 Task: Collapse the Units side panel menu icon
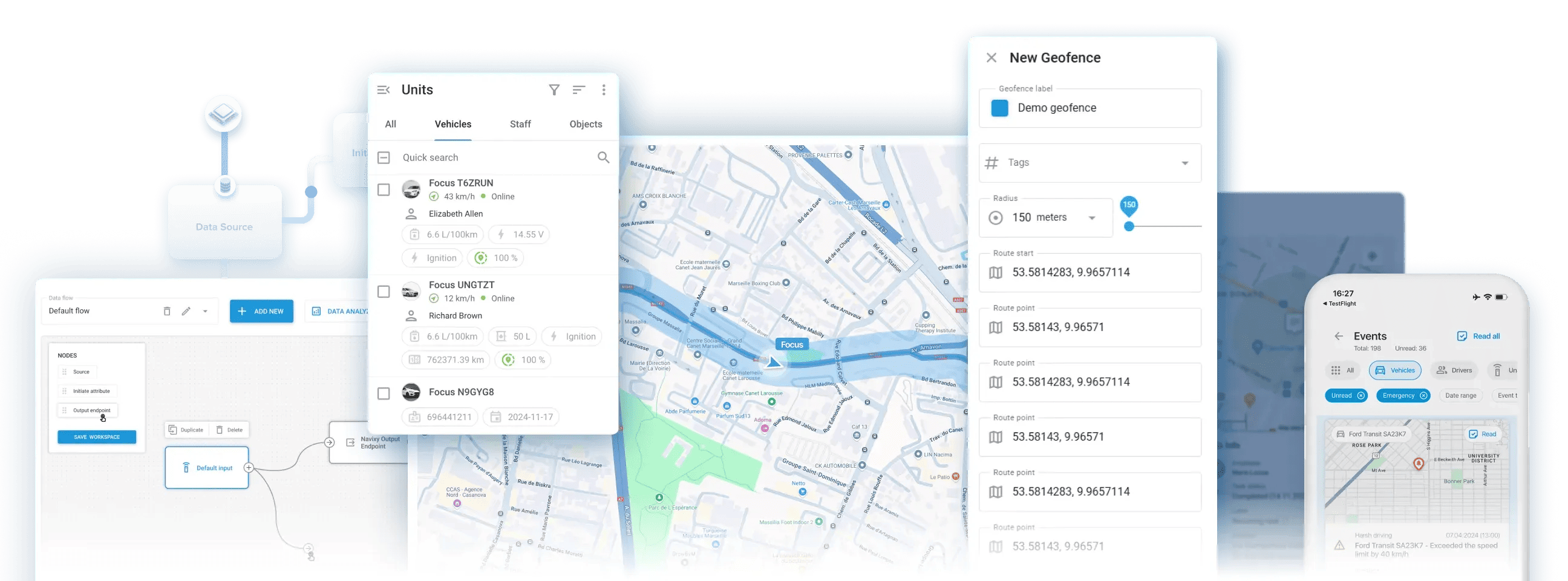[384, 90]
